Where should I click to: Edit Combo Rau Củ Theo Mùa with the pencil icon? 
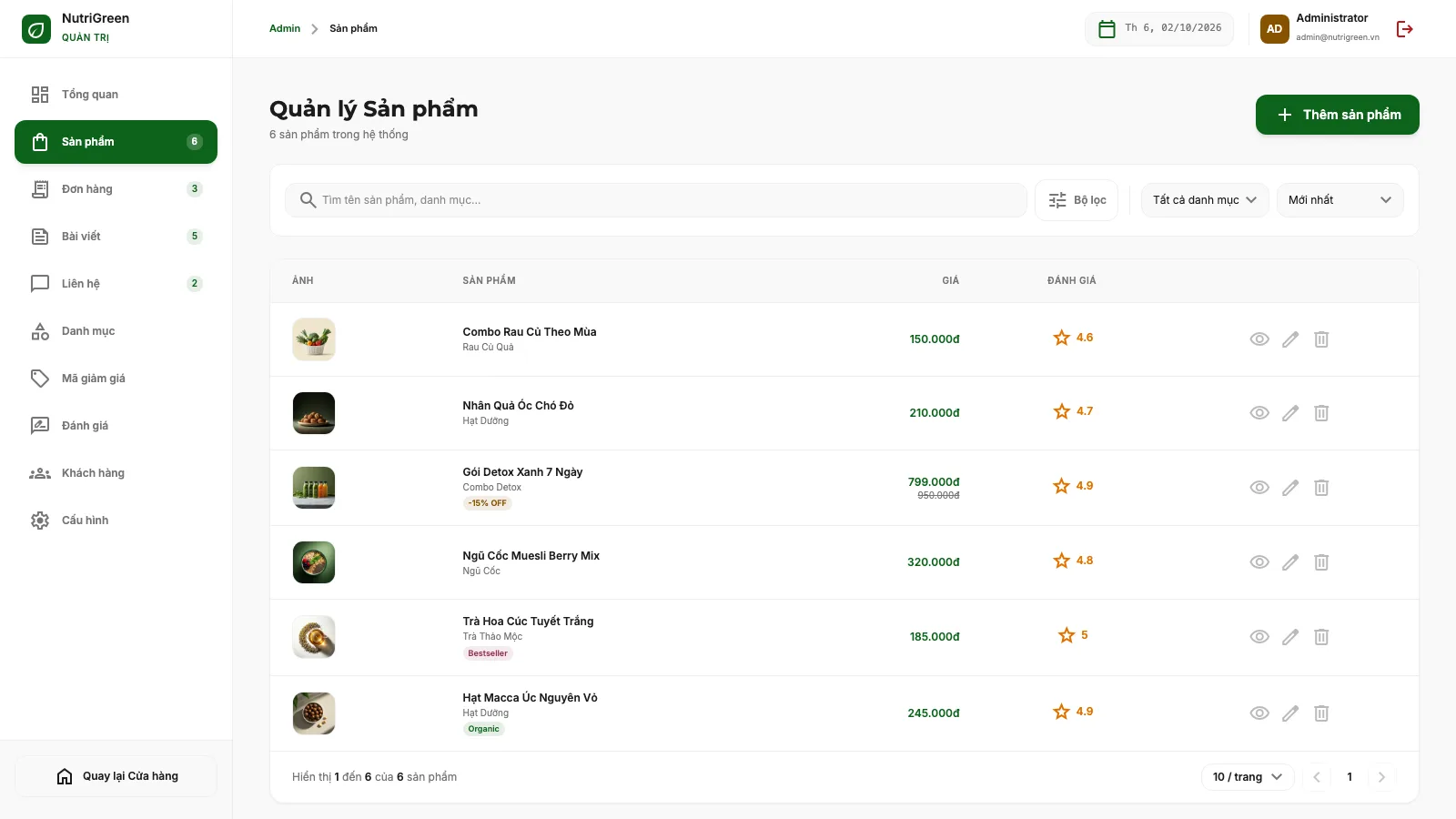(x=1290, y=339)
